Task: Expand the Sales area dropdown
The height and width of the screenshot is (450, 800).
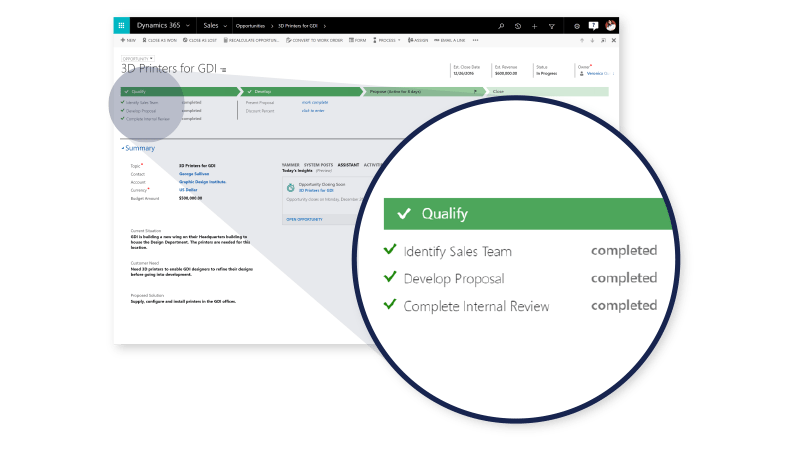Action: [x=215, y=26]
